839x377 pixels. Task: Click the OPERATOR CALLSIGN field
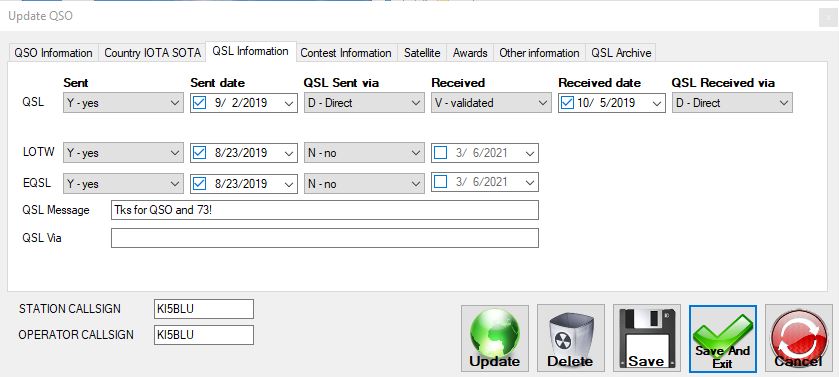click(204, 335)
